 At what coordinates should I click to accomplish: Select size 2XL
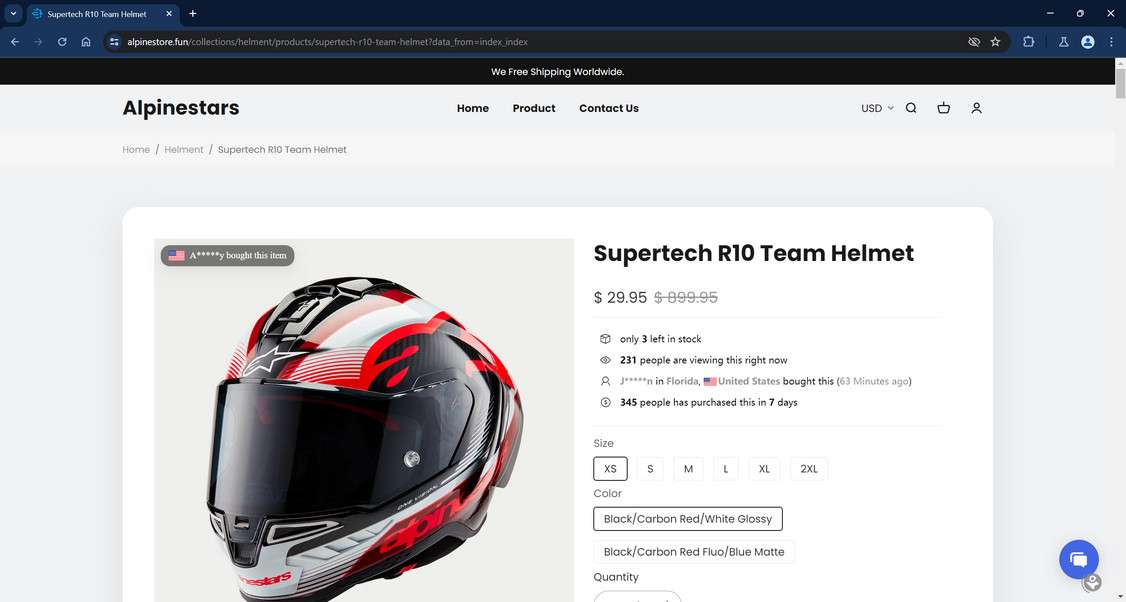pos(809,468)
